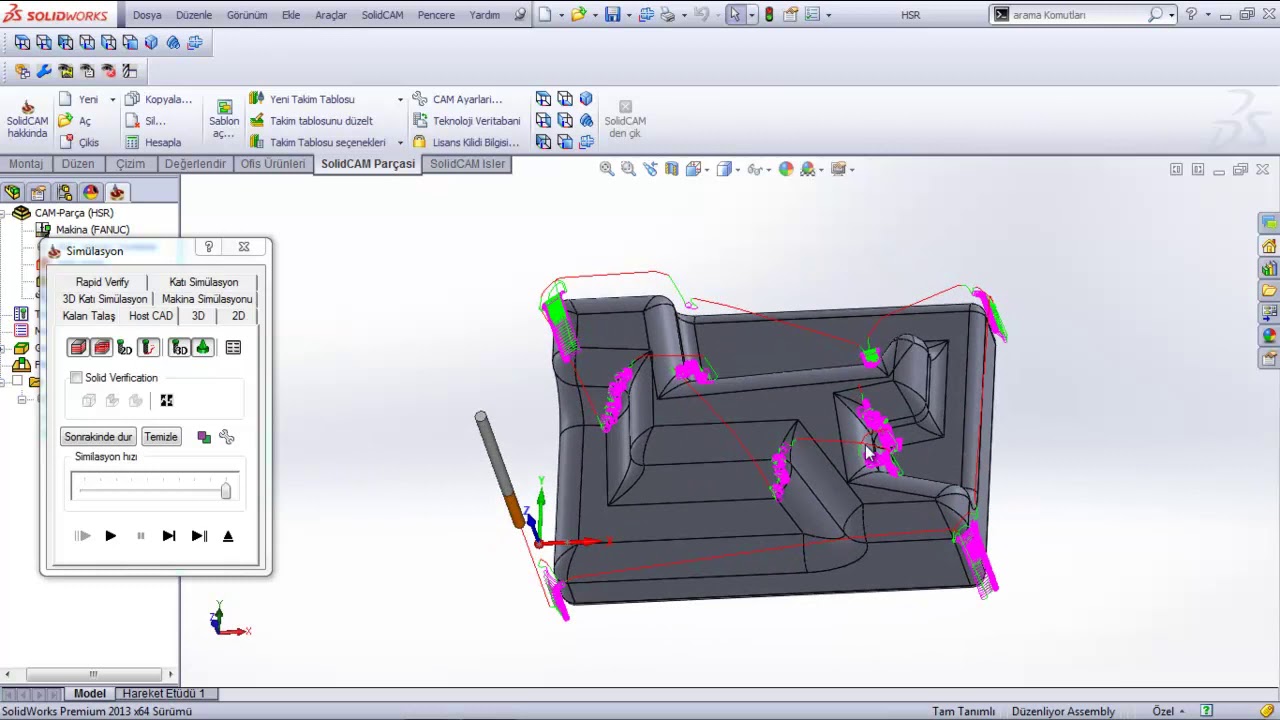Select the Rapid Verify tab
This screenshot has width=1280, height=720.
[x=102, y=282]
